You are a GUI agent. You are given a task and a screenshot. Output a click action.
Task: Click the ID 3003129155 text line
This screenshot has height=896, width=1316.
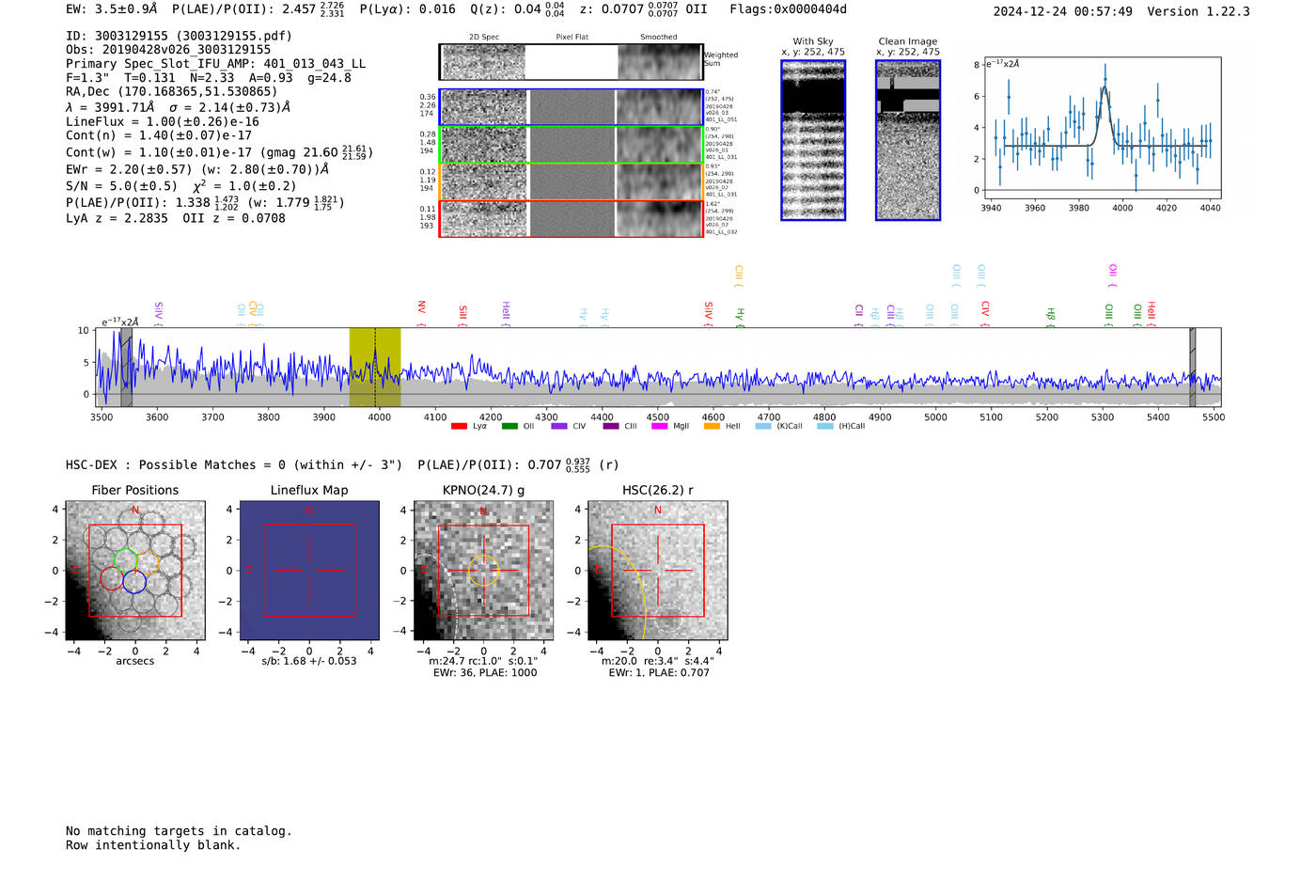(x=179, y=36)
